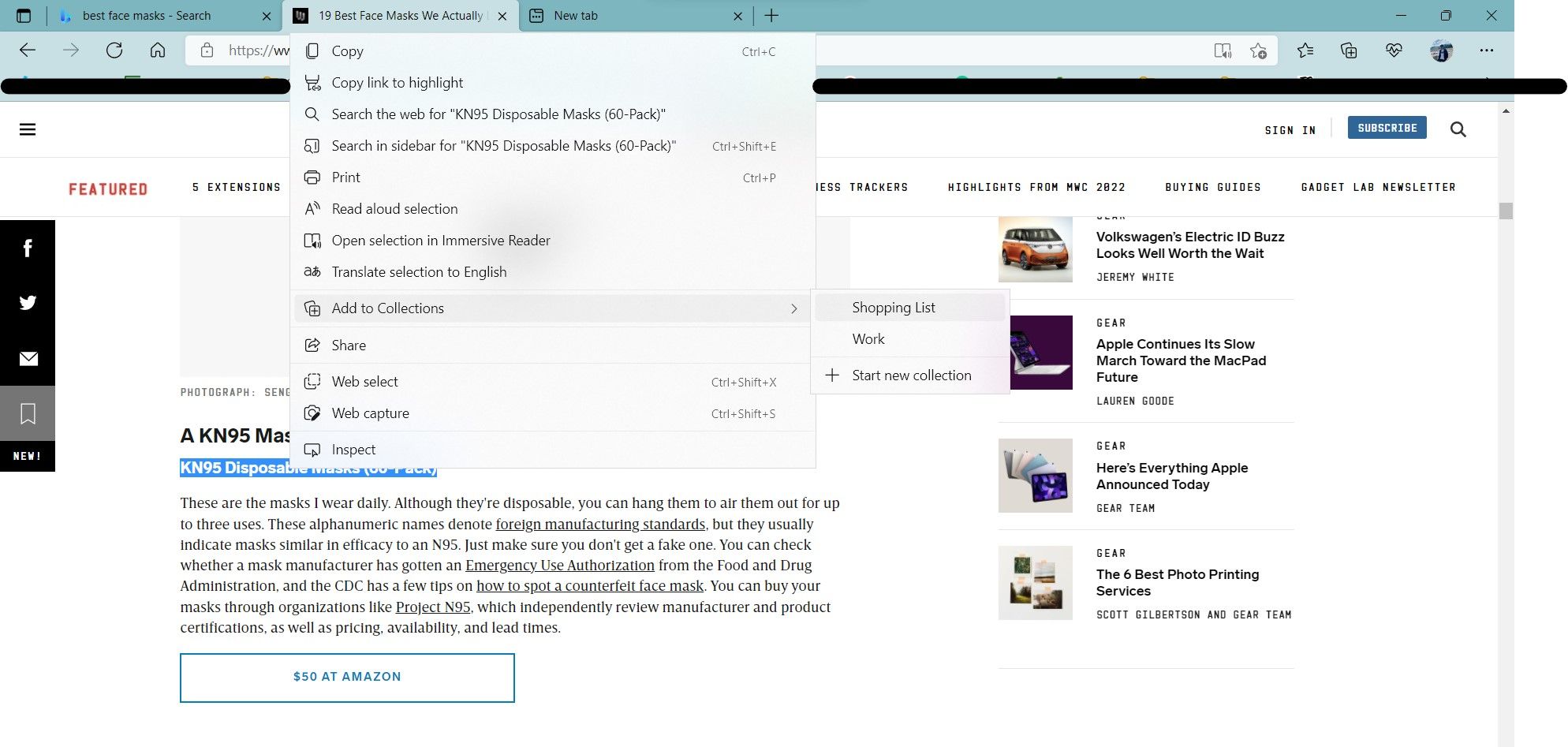Close the best face masks Search tab
This screenshot has height=747, width=1568.
tap(267, 16)
